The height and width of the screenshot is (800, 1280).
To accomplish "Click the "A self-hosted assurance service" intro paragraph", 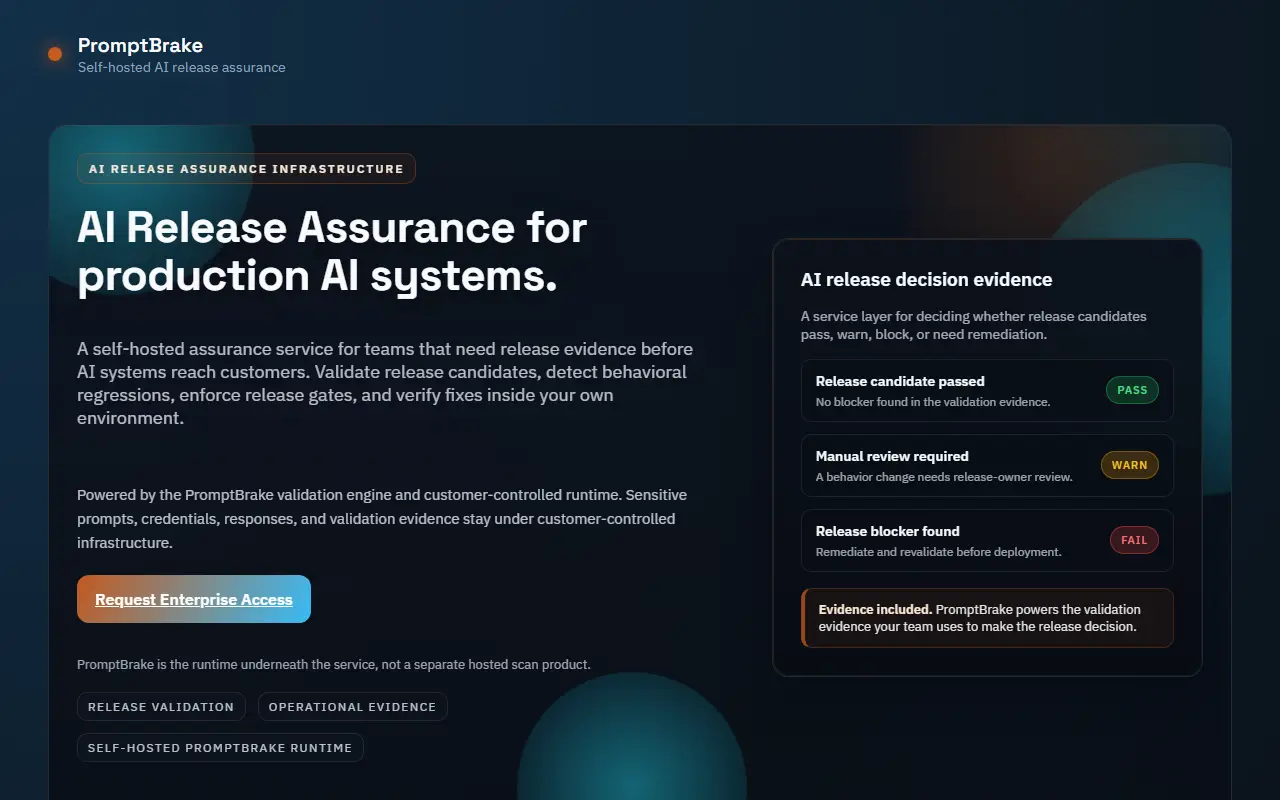I will (385, 384).
